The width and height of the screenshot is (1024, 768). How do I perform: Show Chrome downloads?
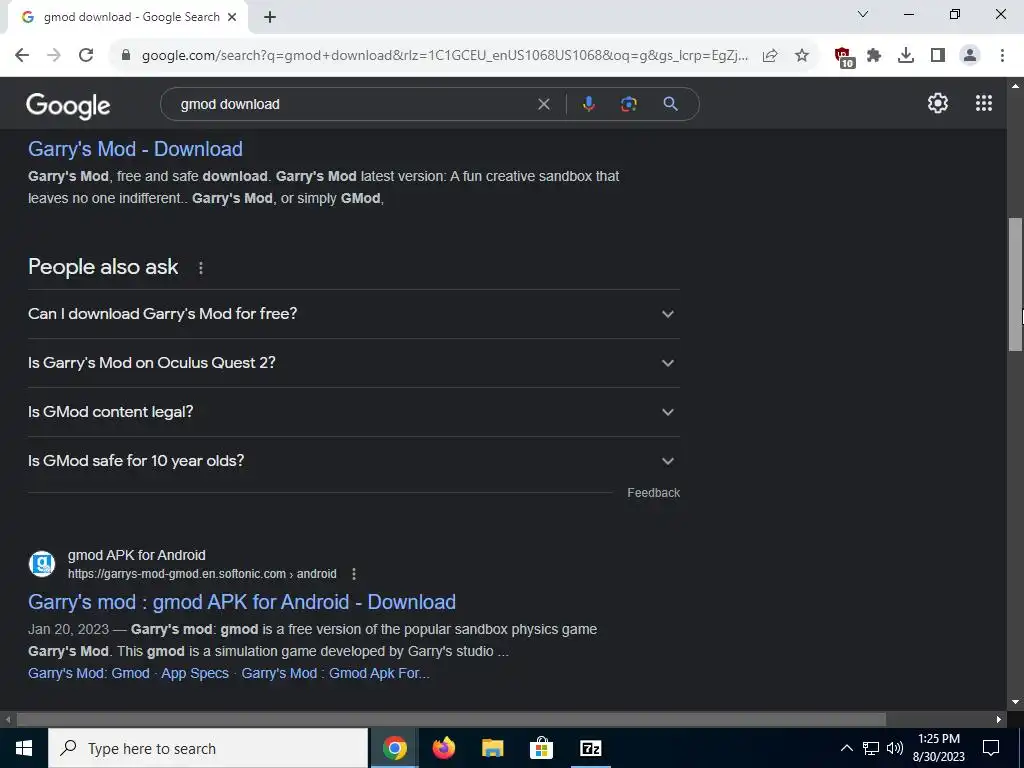coord(905,56)
